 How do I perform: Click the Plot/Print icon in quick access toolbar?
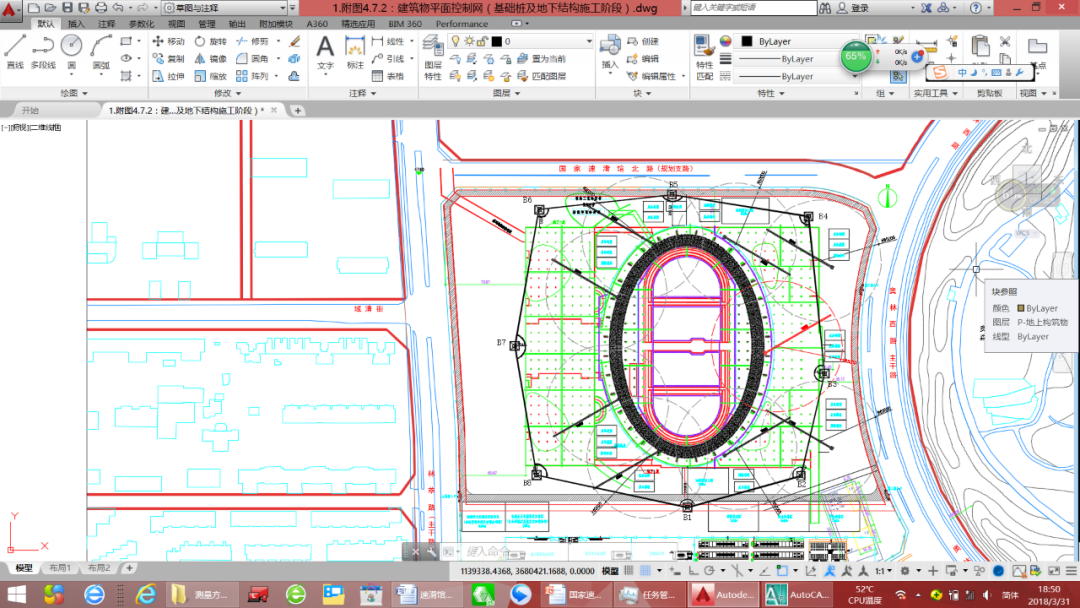pyautogui.click(x=101, y=8)
